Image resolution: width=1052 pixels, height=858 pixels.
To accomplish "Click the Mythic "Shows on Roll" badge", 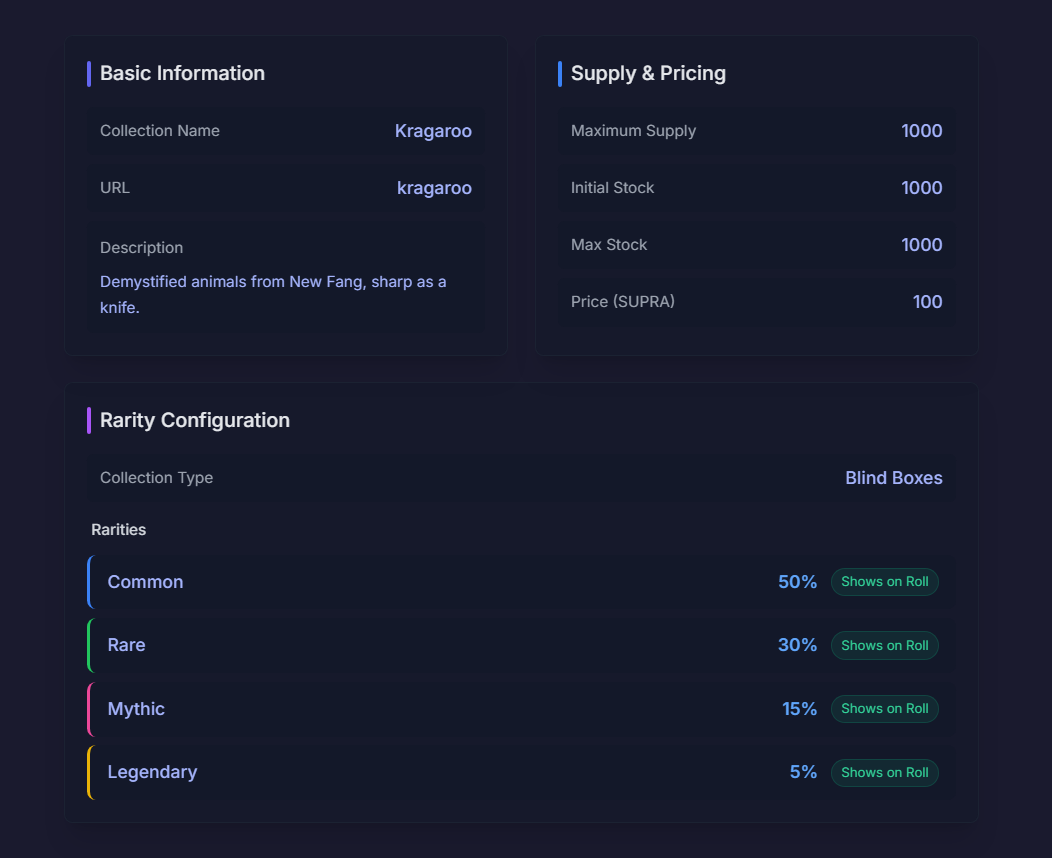I will click(x=884, y=708).
